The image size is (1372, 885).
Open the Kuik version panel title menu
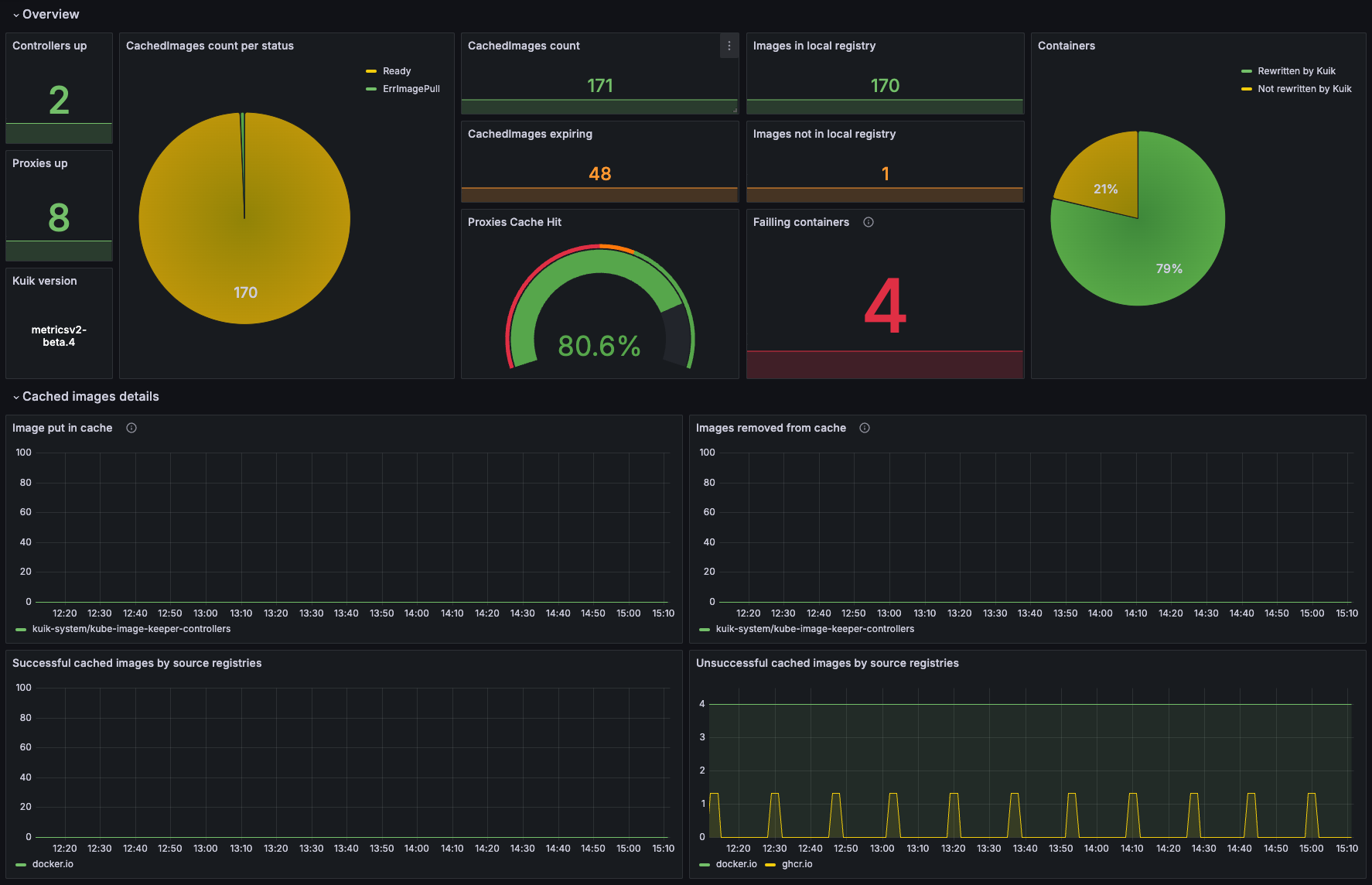click(45, 281)
